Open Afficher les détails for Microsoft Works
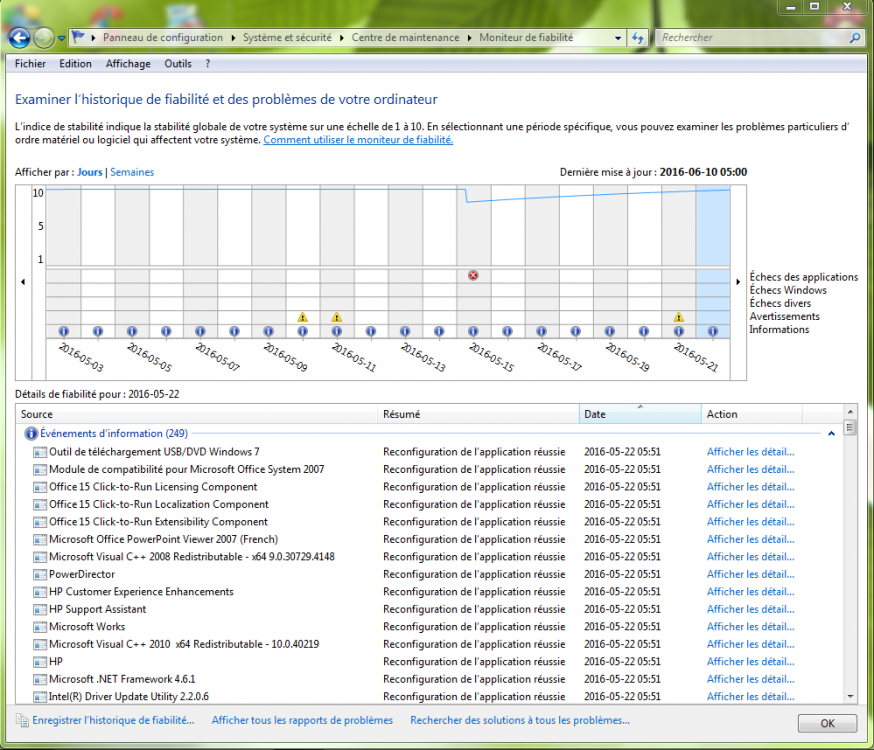Screen dimensions: 874x750 tap(750, 627)
